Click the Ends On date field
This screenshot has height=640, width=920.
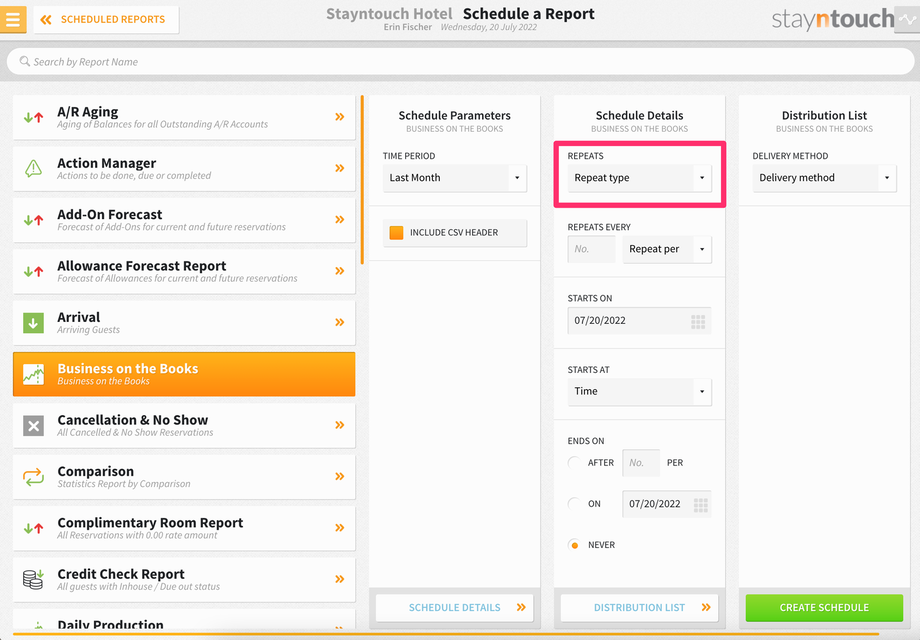(667, 504)
